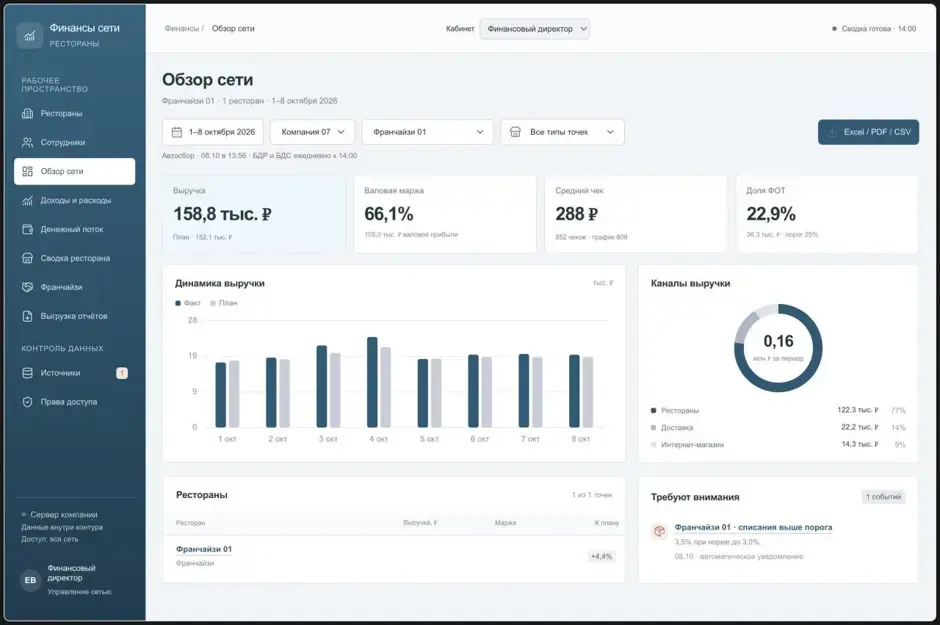Go to Рестораны in the sidebar menu
Screen dimensions: 940x625
point(74,113)
